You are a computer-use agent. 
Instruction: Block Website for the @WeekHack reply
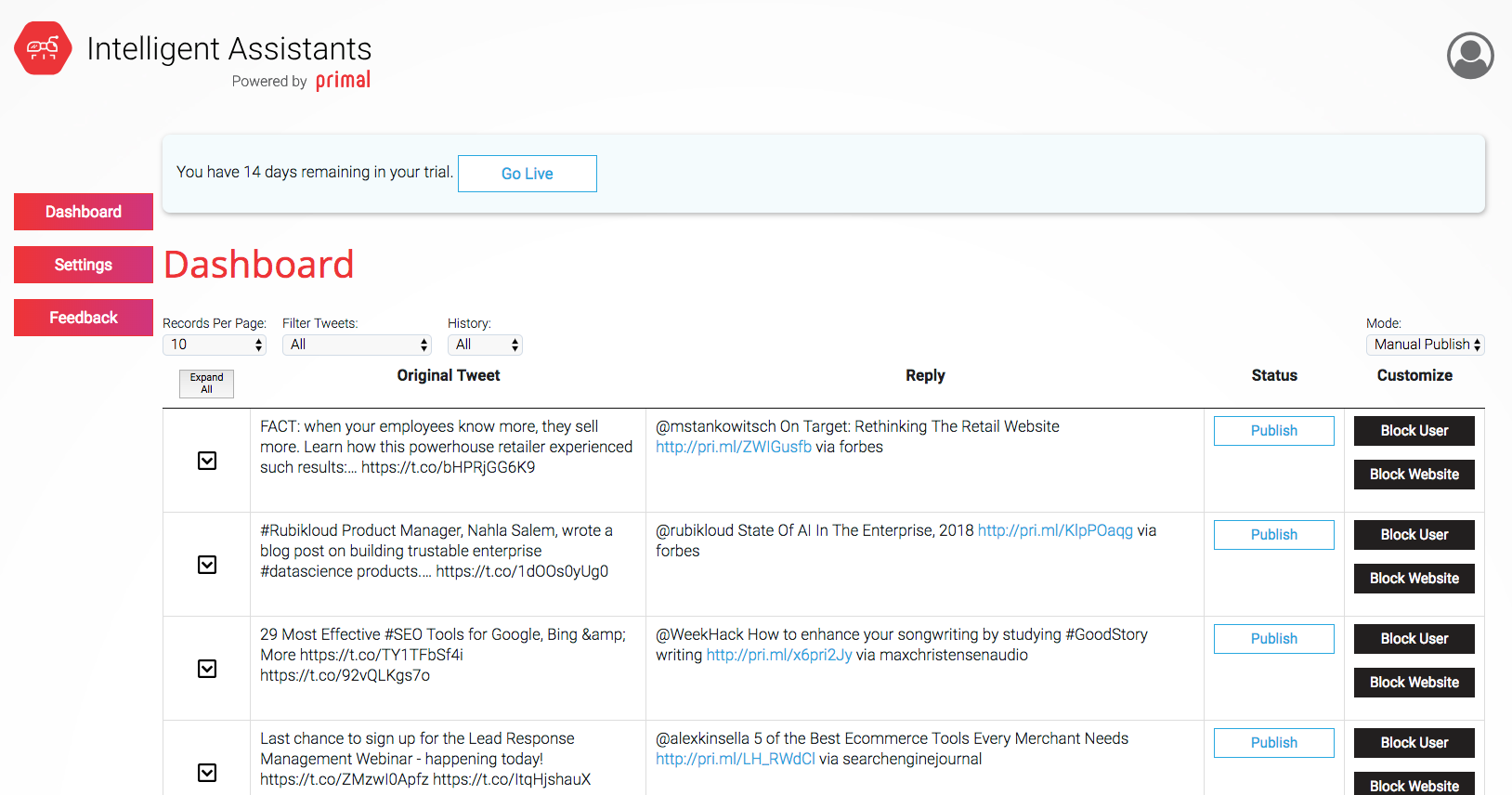tap(1414, 683)
